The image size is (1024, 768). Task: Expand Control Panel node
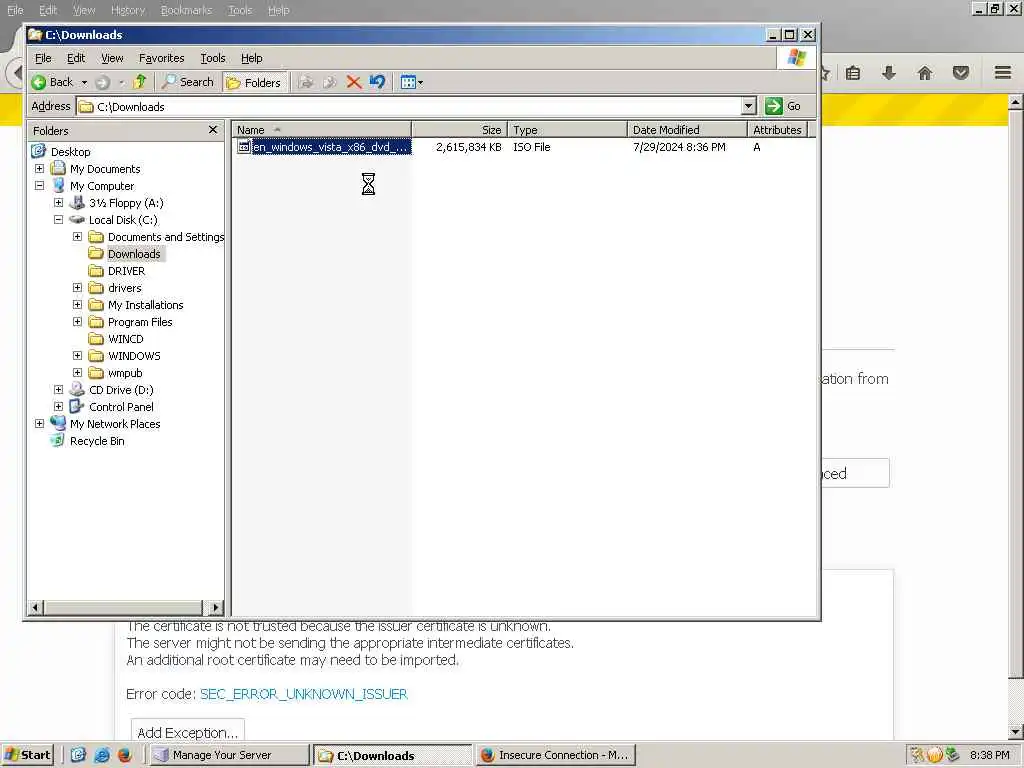[58, 406]
